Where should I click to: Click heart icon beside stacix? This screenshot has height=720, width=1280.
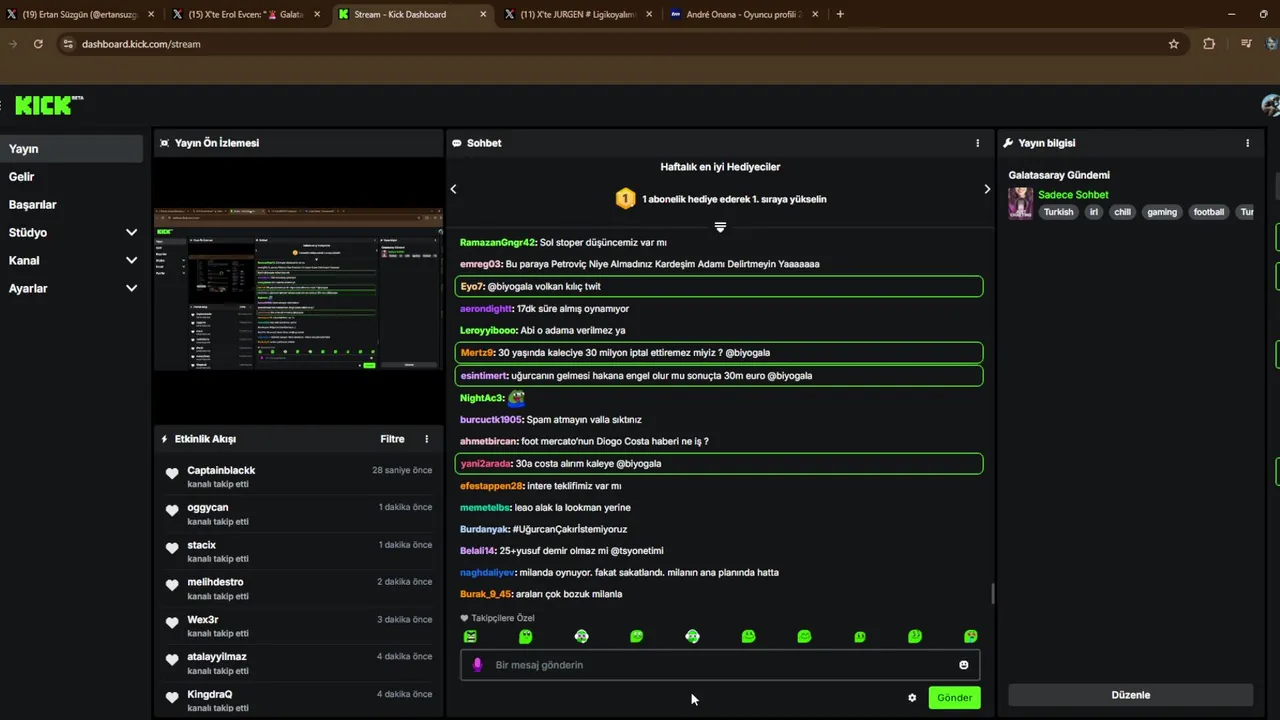[x=172, y=548]
